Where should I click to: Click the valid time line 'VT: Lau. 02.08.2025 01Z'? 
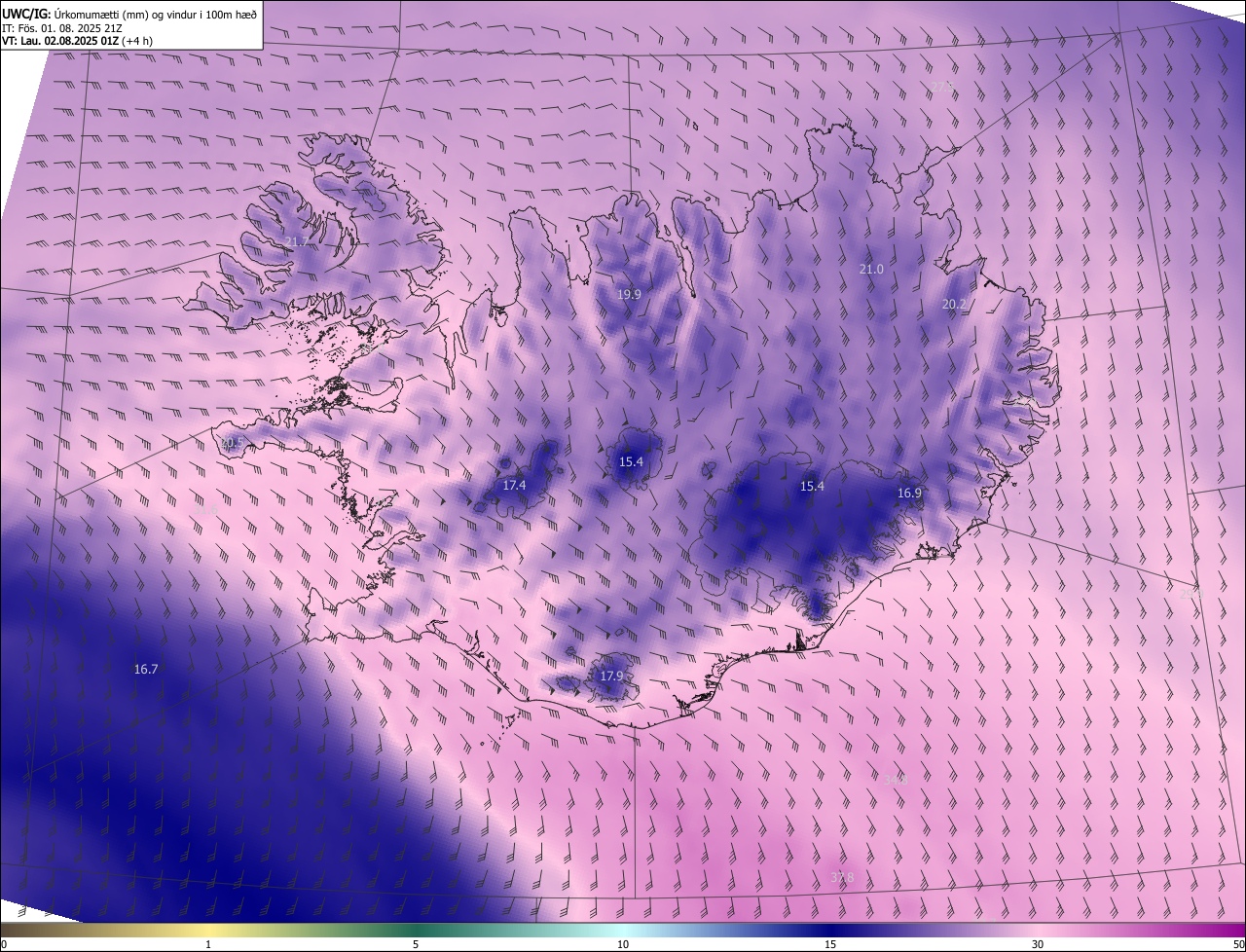[60, 41]
